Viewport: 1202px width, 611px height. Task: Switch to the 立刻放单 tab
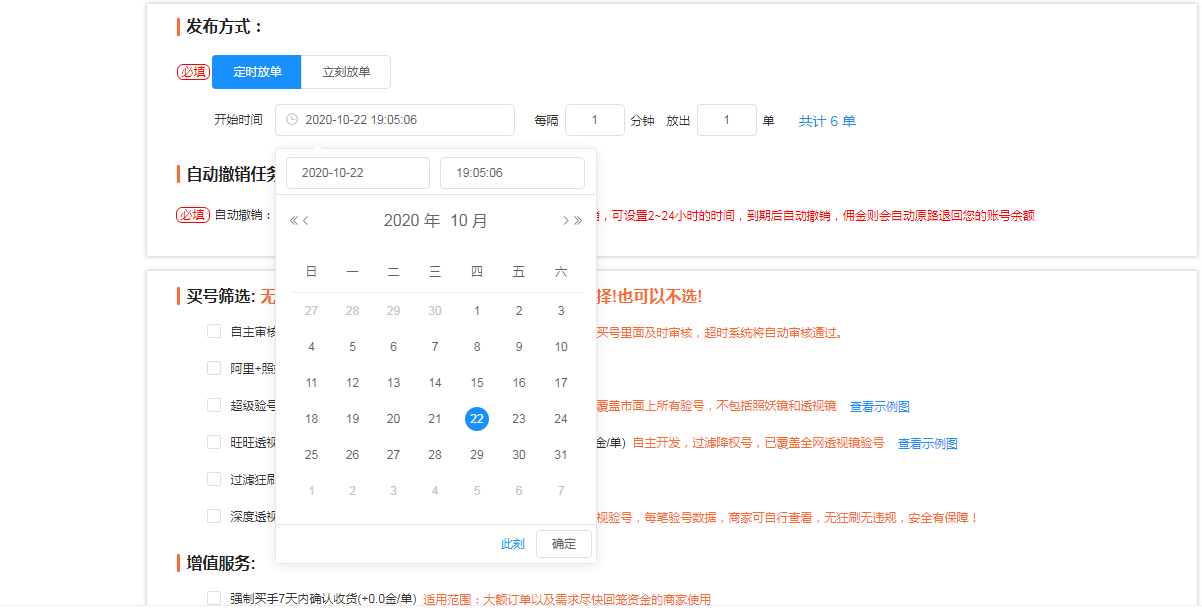pos(346,72)
